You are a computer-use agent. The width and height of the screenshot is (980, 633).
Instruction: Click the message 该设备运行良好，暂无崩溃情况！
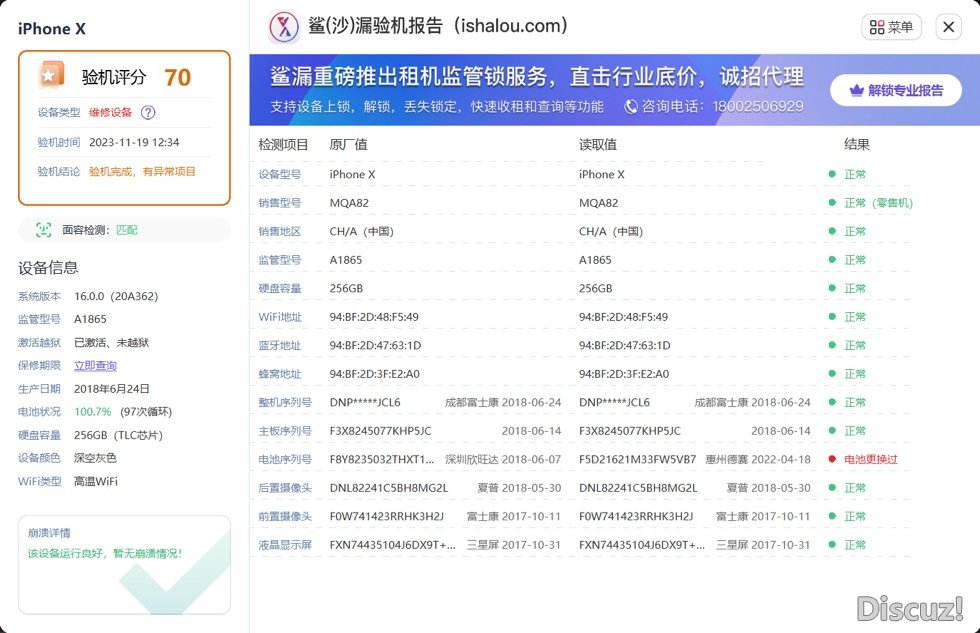[105, 554]
